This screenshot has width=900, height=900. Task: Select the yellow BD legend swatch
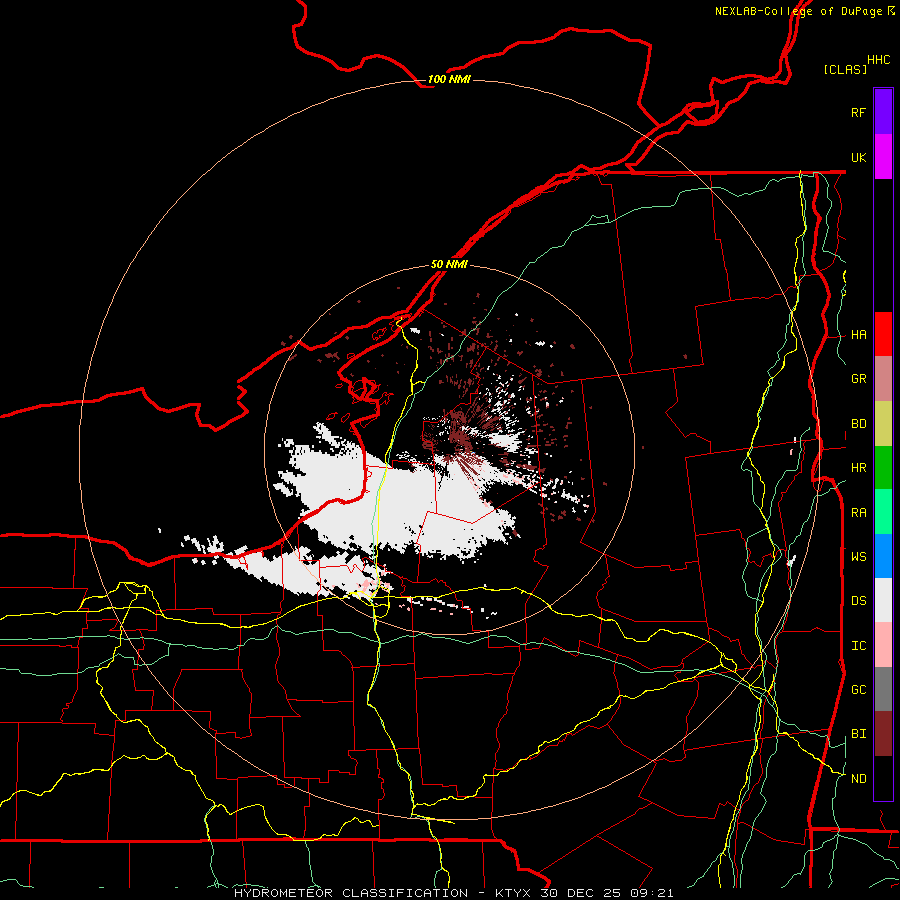(883, 424)
